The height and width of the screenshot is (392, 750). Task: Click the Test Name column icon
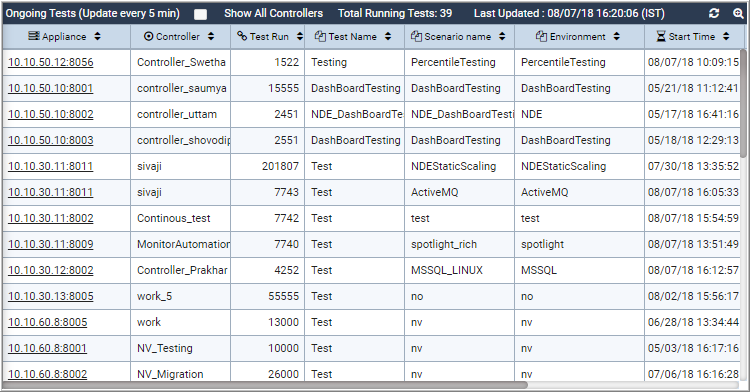click(x=320, y=36)
